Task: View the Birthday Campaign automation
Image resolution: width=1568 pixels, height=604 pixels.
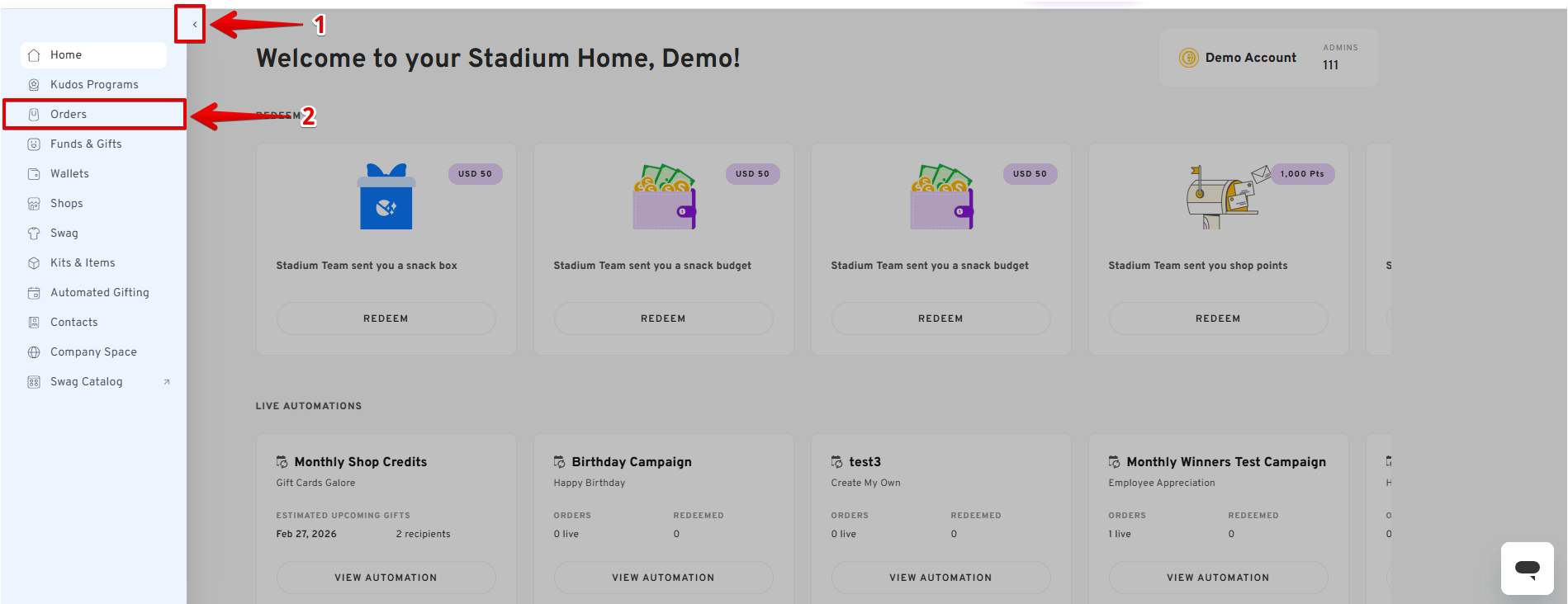Action: tap(663, 578)
